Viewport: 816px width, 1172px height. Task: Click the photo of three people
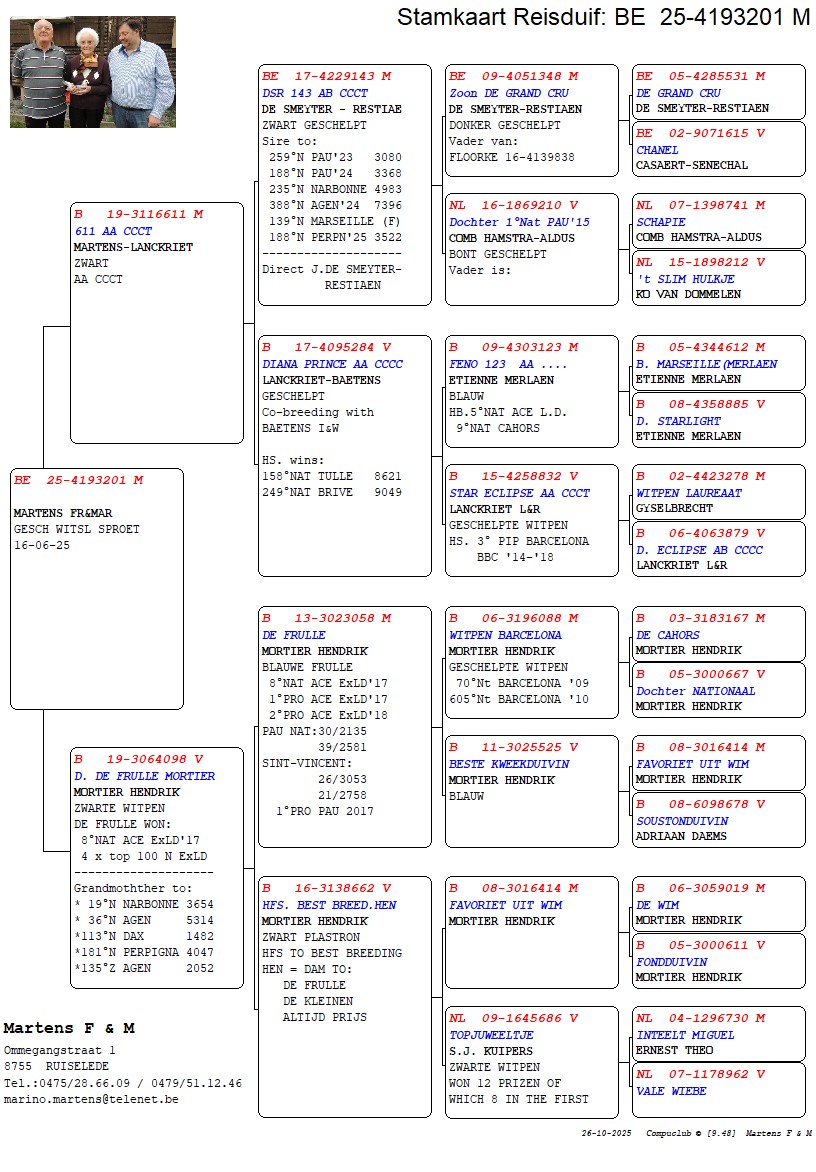pos(92,72)
